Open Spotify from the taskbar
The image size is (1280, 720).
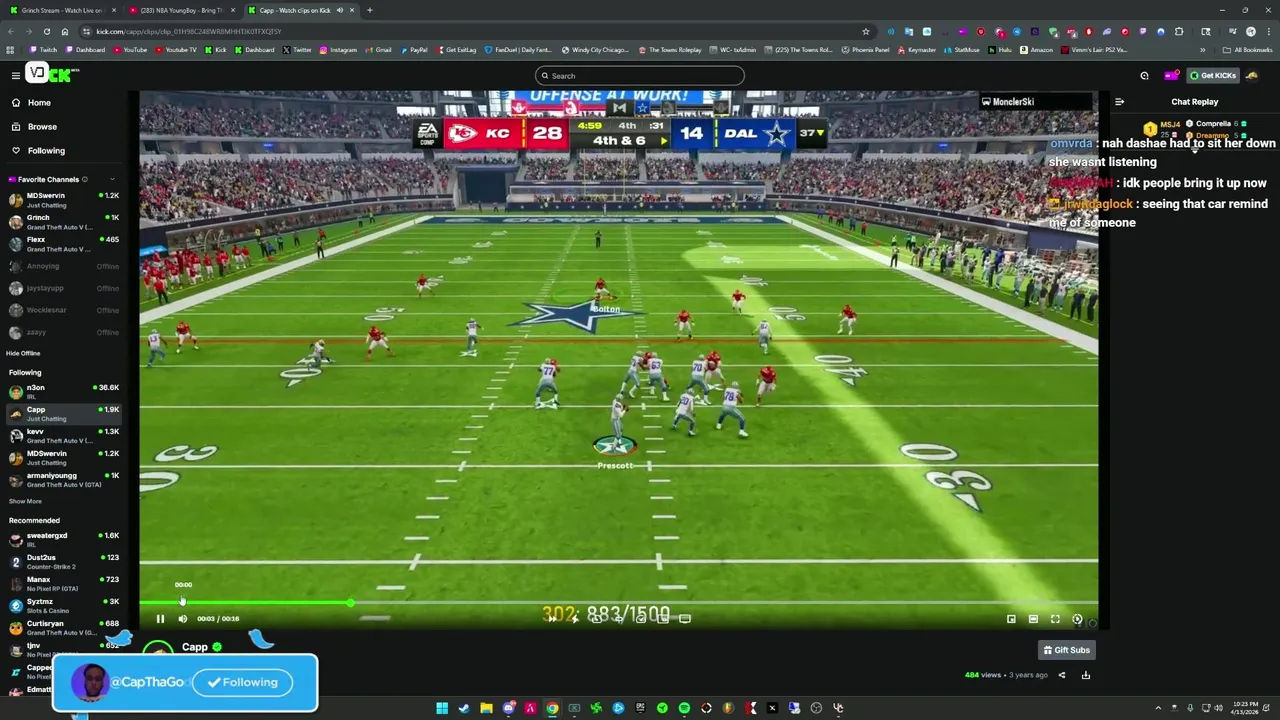point(684,708)
